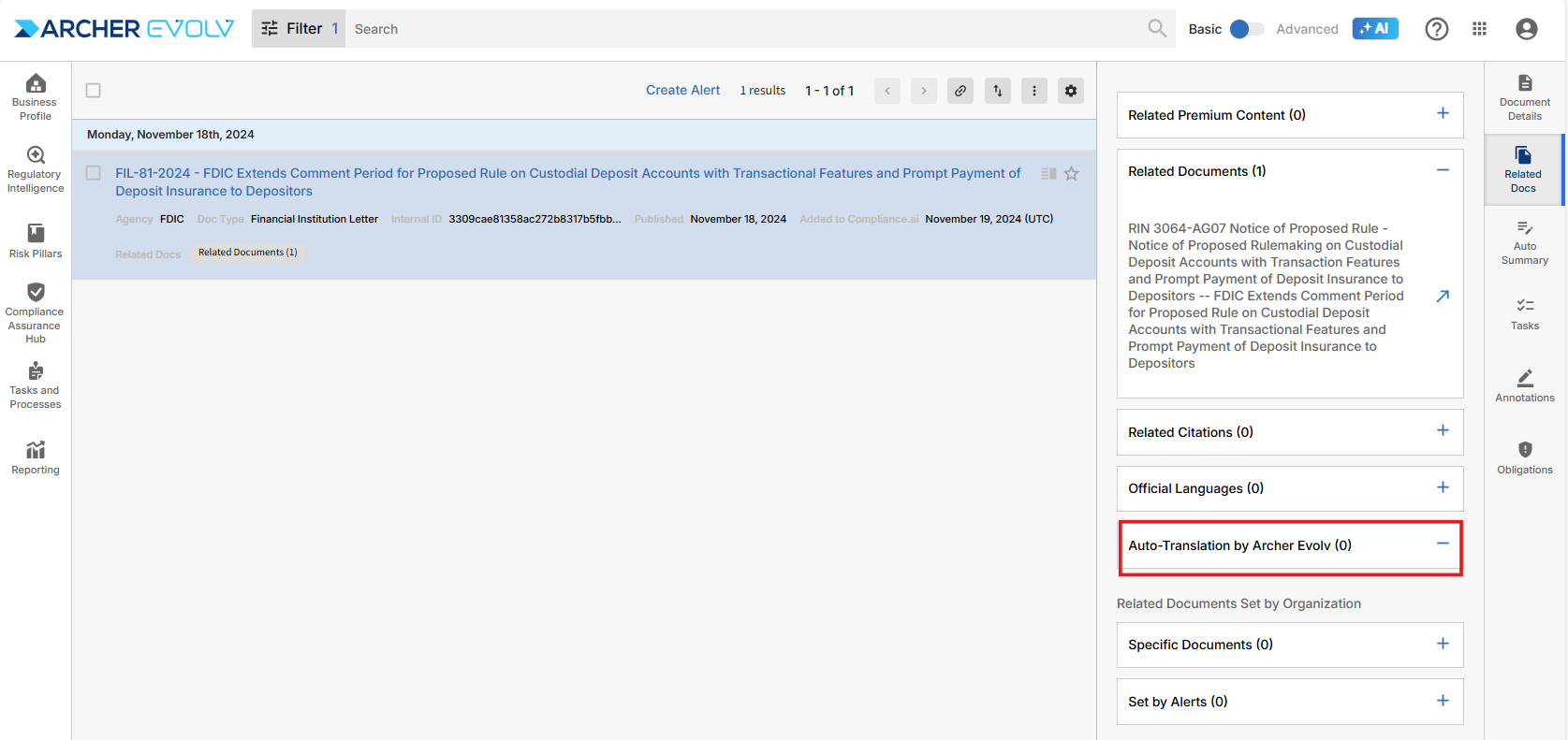Check the select-all results checkbox
Screen dimensions: 1568x740
94,91
